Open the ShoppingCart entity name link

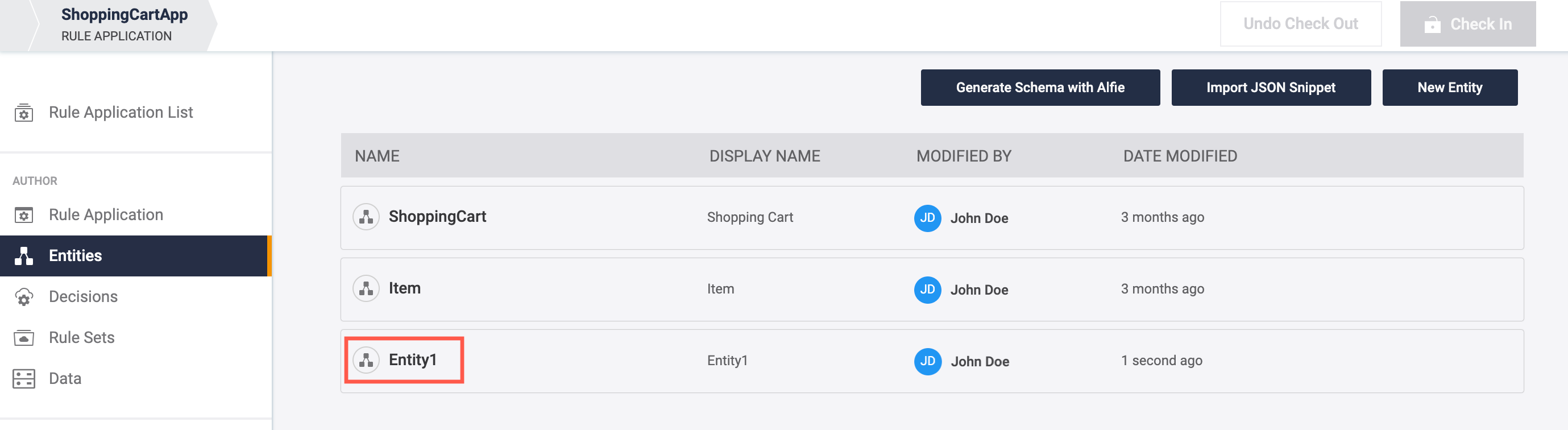pyautogui.click(x=437, y=217)
